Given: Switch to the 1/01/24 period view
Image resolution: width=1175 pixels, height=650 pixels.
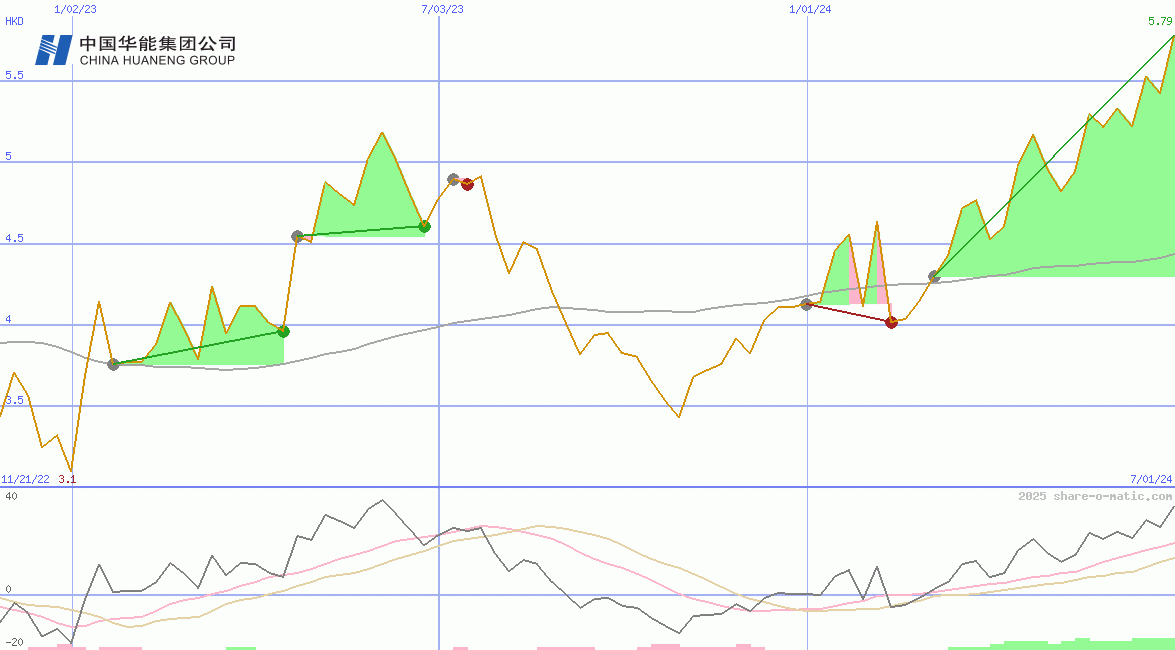Looking at the screenshot, I should click(808, 10).
